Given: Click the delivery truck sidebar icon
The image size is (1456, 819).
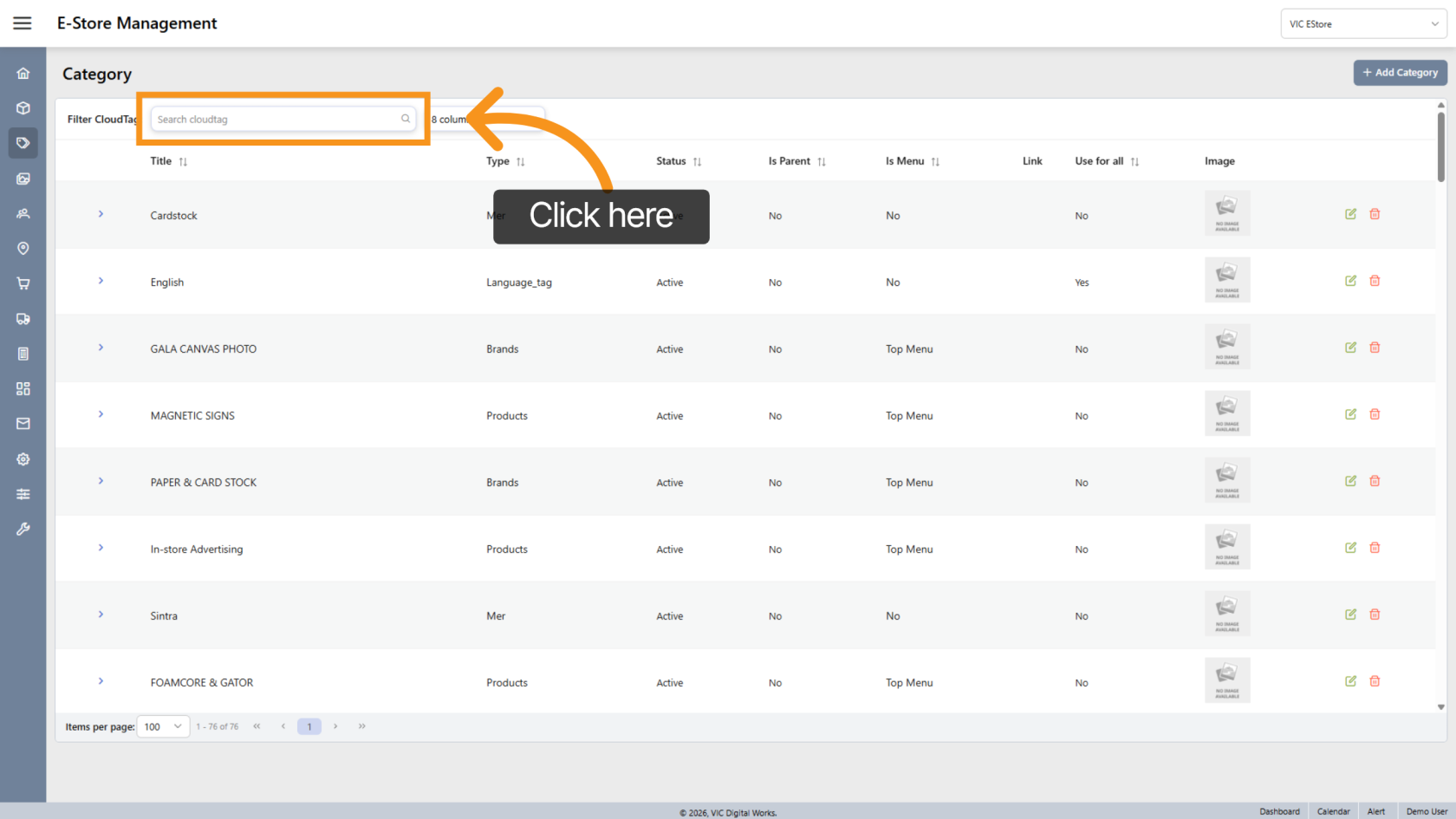Looking at the screenshot, I should (x=23, y=319).
